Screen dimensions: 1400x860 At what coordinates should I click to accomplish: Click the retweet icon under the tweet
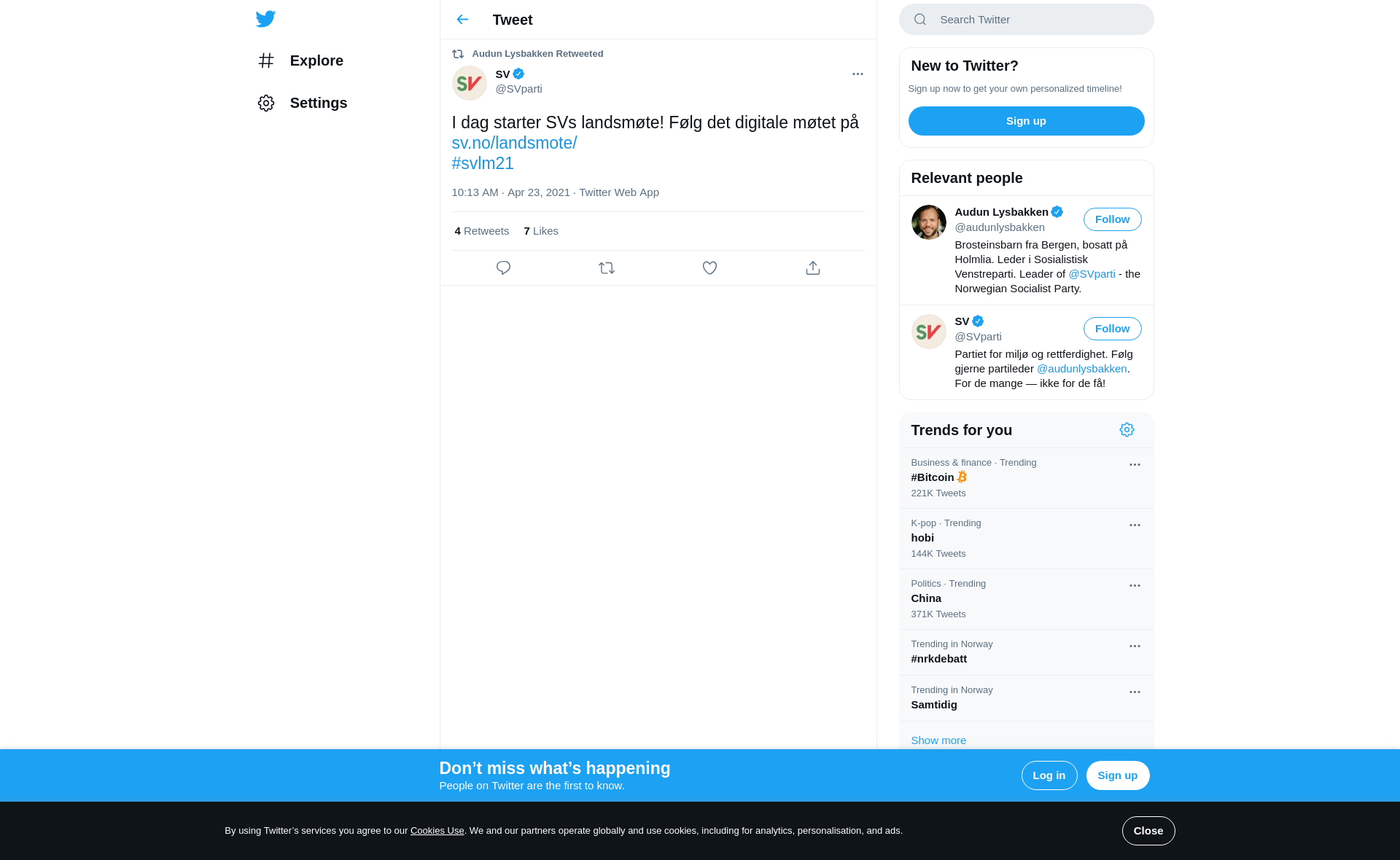point(607,268)
